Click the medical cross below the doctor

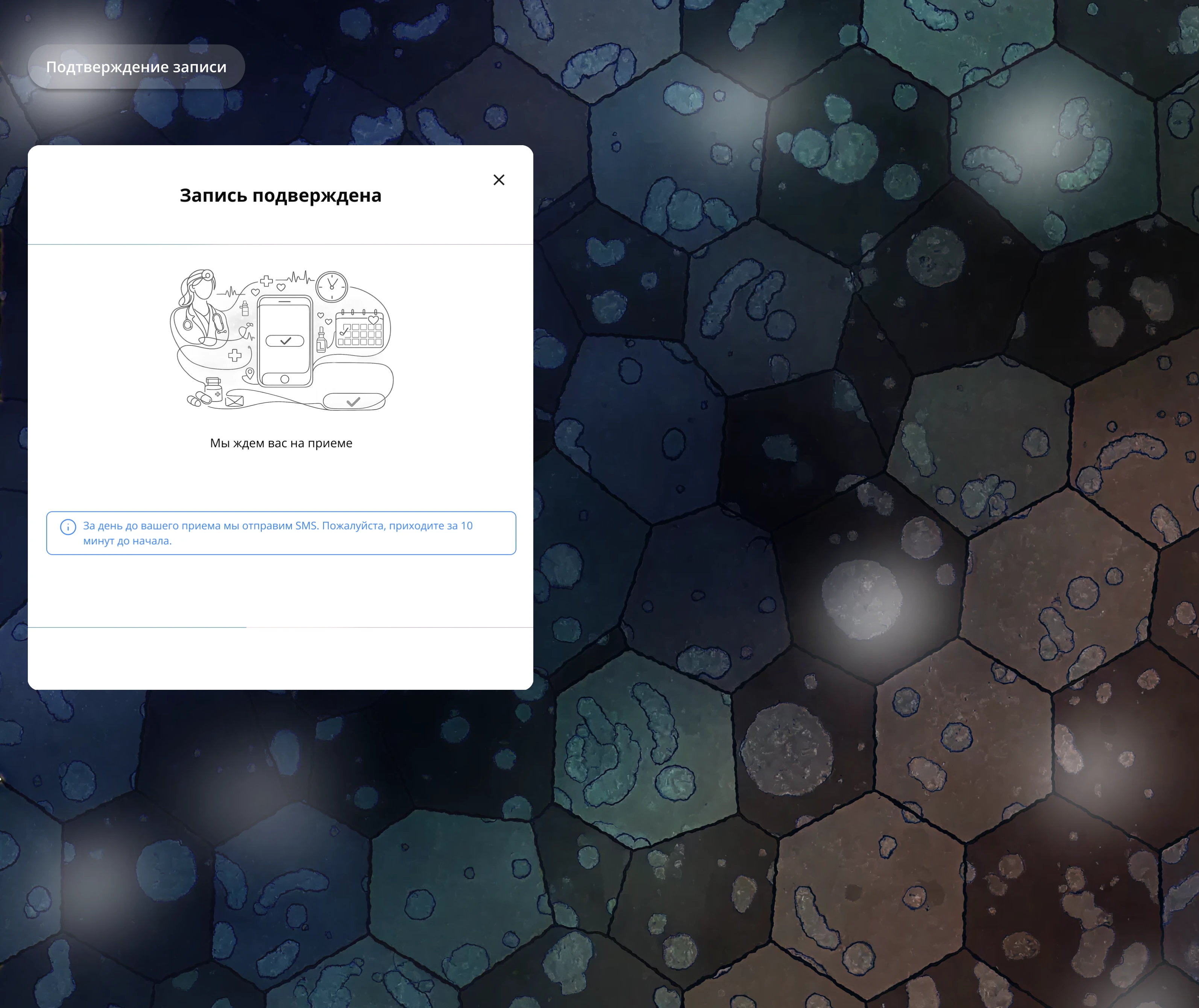234,355
